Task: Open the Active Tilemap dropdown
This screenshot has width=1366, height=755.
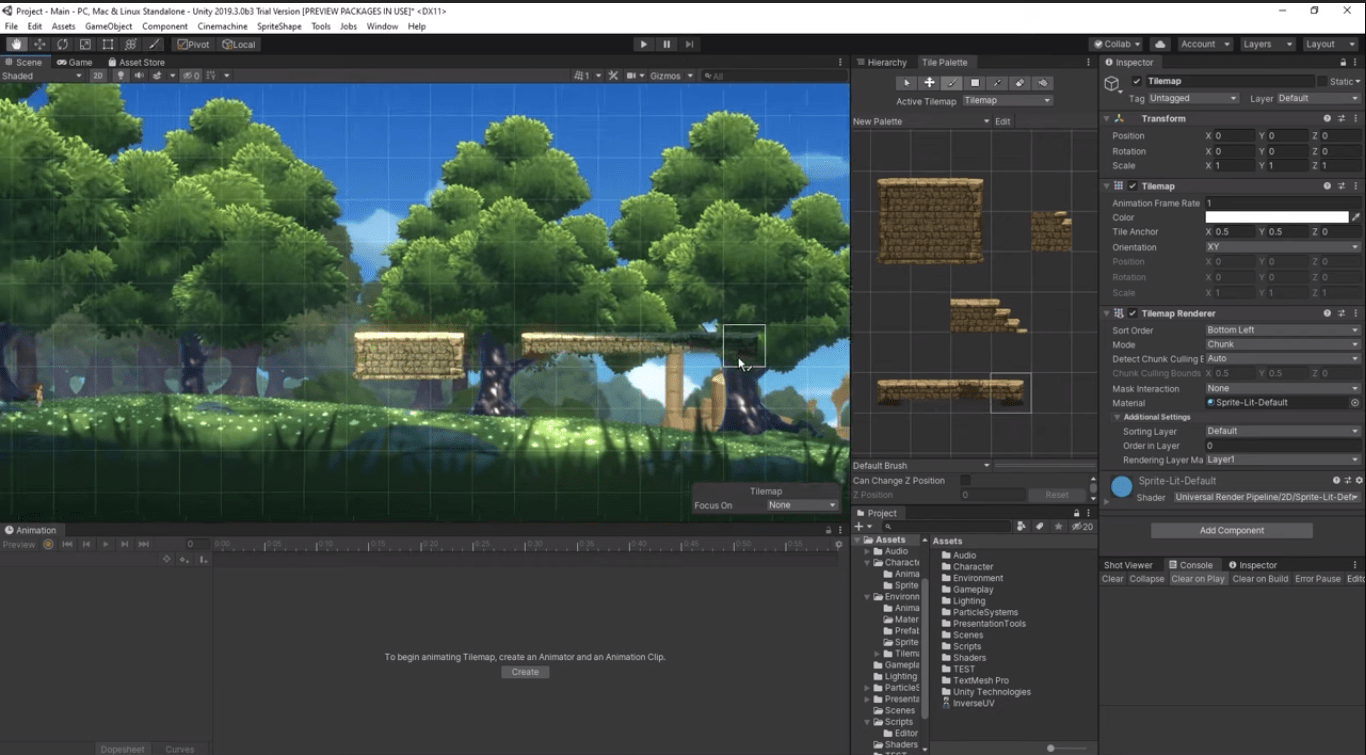Action: point(1007,100)
